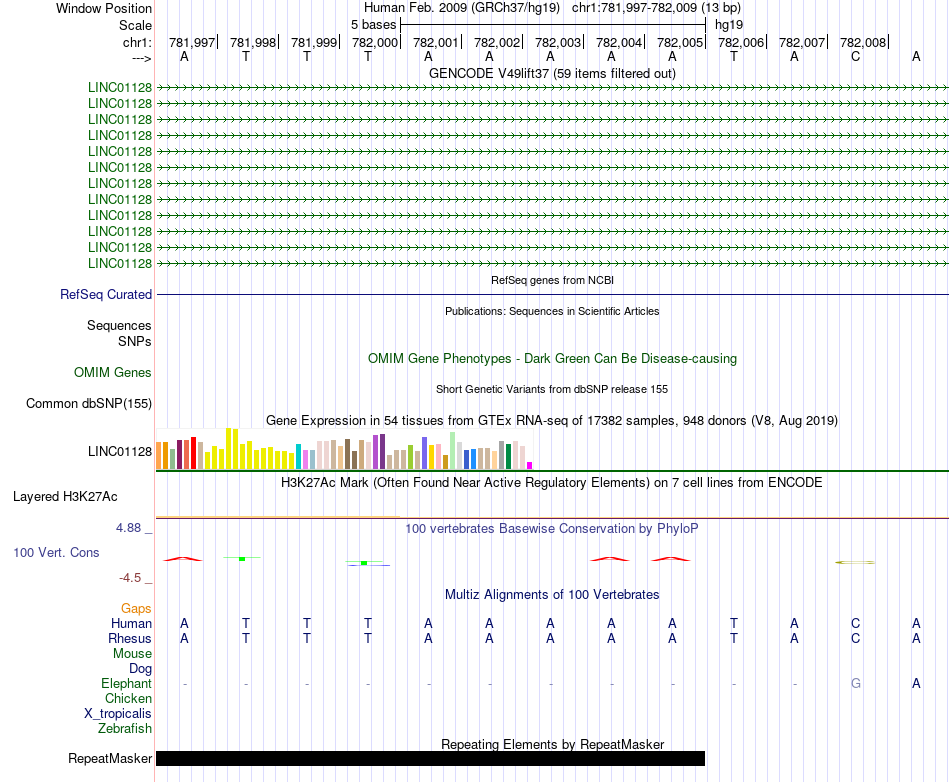This screenshot has width=950, height=782.
Task: Open the 100 vertebrates Basewise Conservation by PhyloP title
Action: 552,529
